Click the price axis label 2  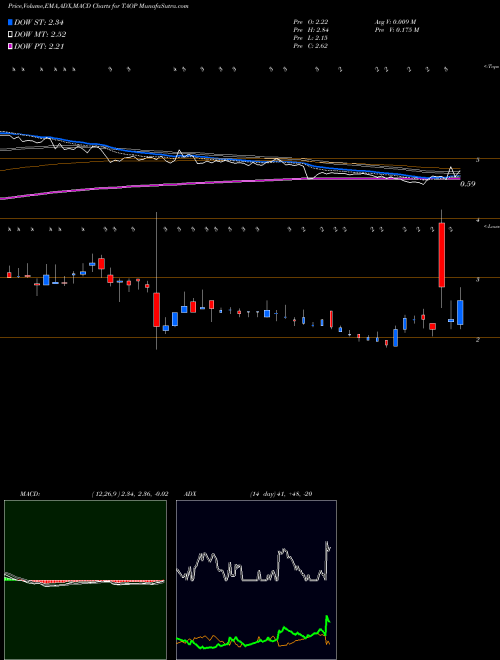478,339
